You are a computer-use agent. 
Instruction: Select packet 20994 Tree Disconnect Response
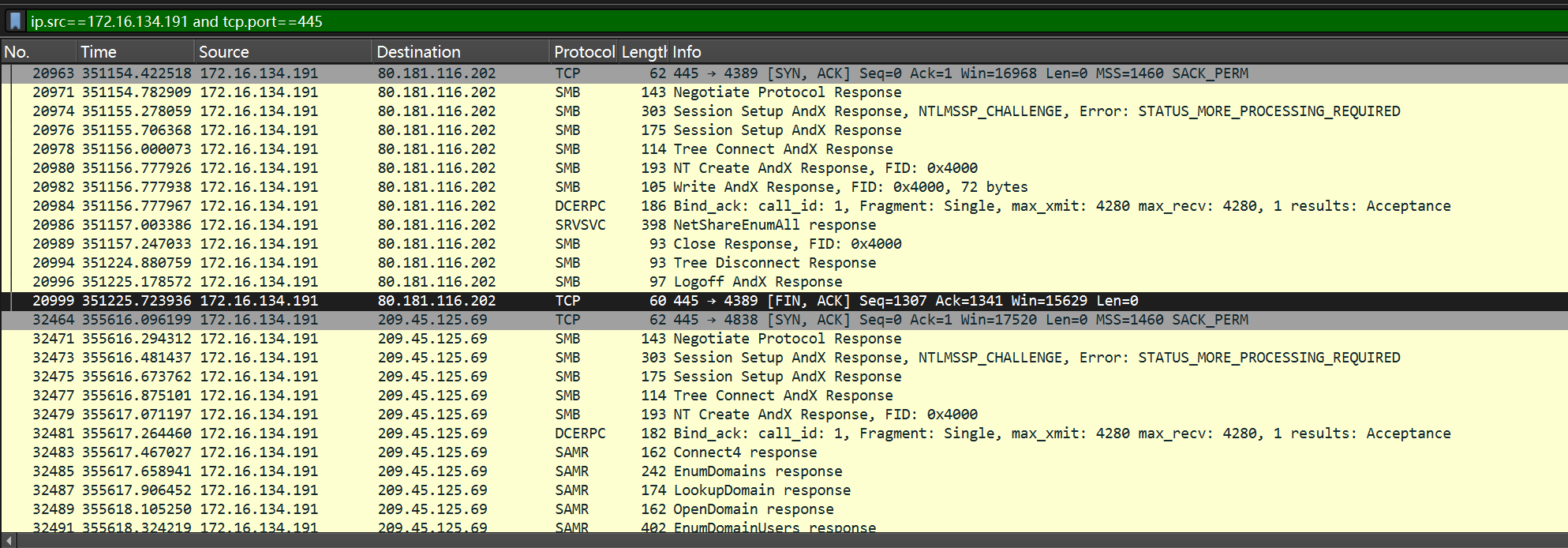(784, 263)
